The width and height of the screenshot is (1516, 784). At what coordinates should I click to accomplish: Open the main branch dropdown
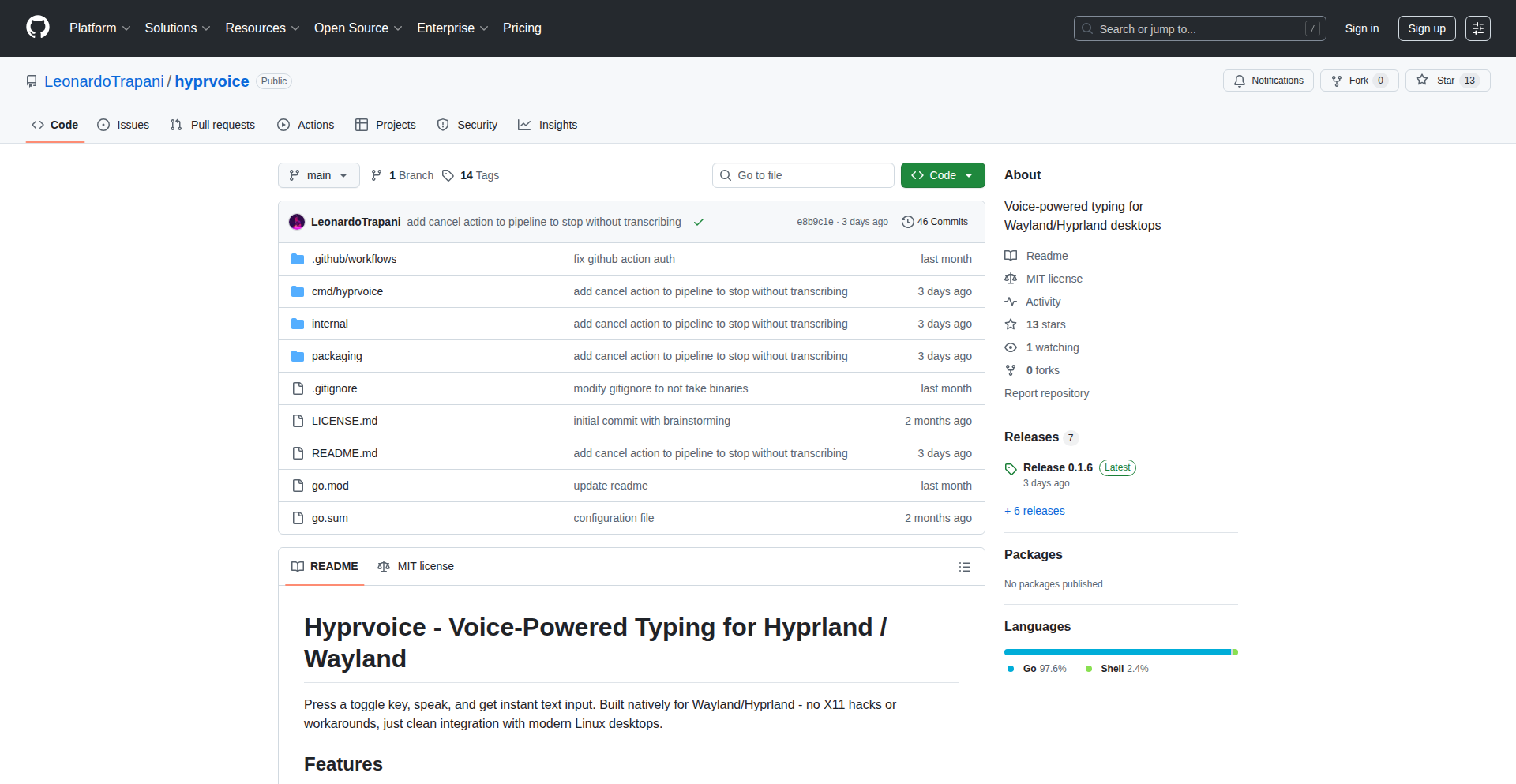(318, 175)
